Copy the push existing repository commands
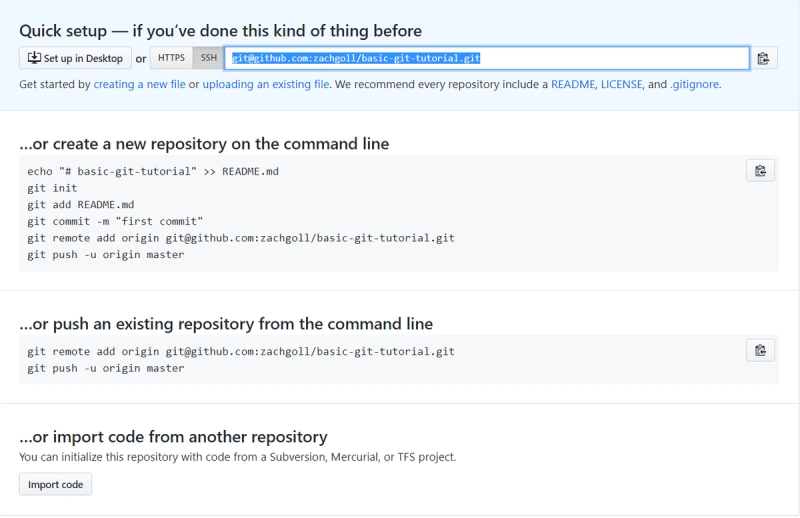The width and height of the screenshot is (800, 518). tap(760, 350)
